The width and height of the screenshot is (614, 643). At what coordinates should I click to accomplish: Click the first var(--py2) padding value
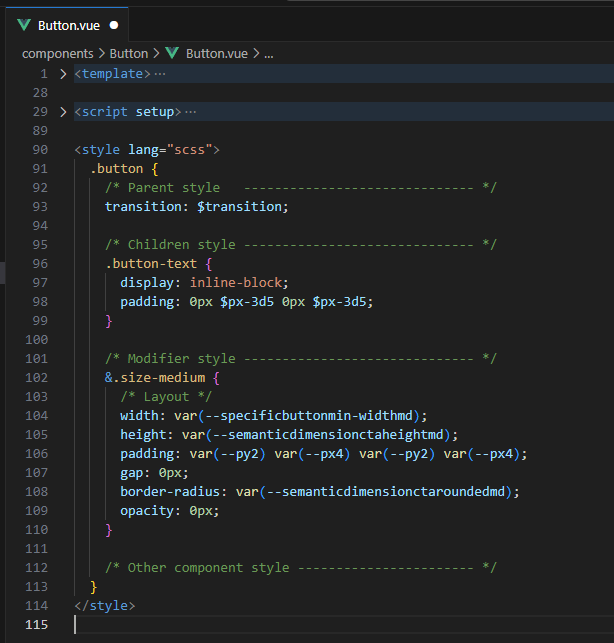(228, 454)
